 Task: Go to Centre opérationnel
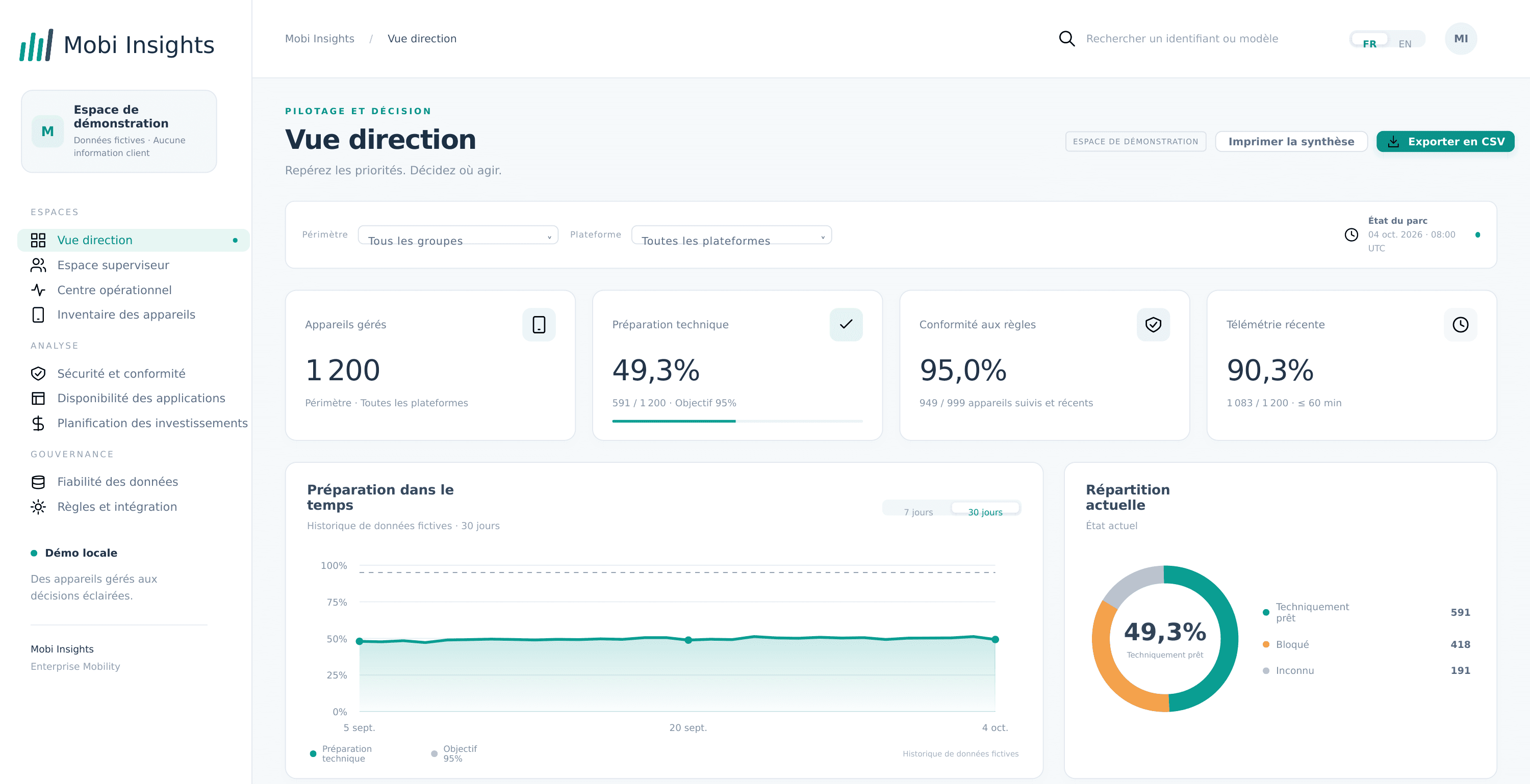coord(133,290)
